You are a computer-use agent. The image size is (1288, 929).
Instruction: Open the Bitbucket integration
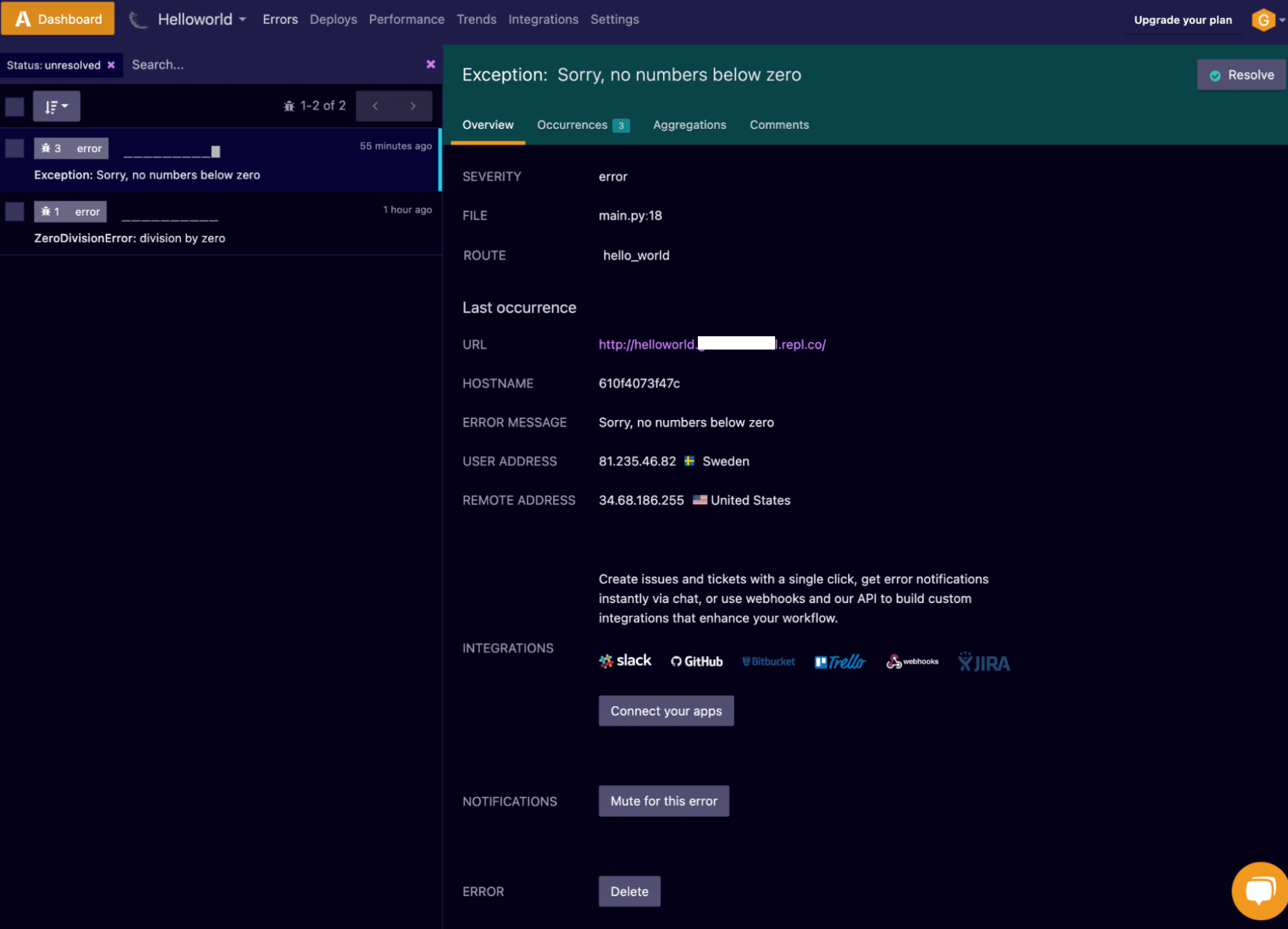768,661
